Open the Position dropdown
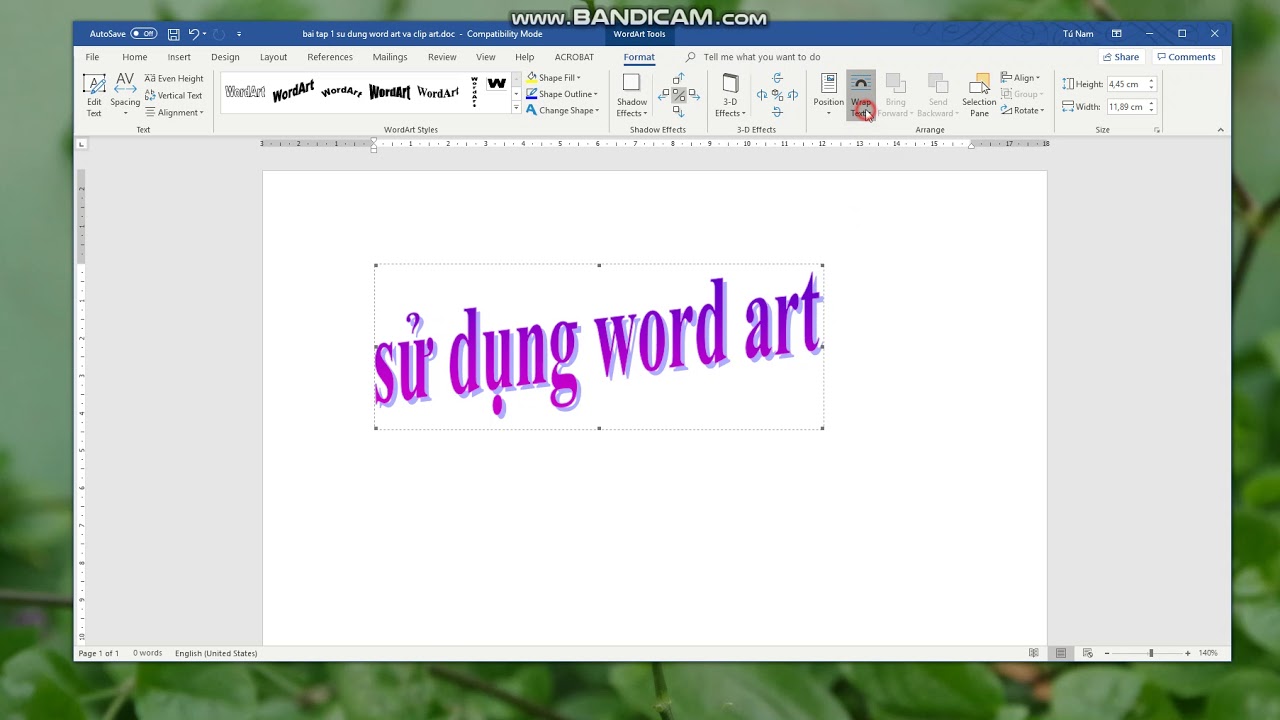The width and height of the screenshot is (1280, 720). point(828,95)
